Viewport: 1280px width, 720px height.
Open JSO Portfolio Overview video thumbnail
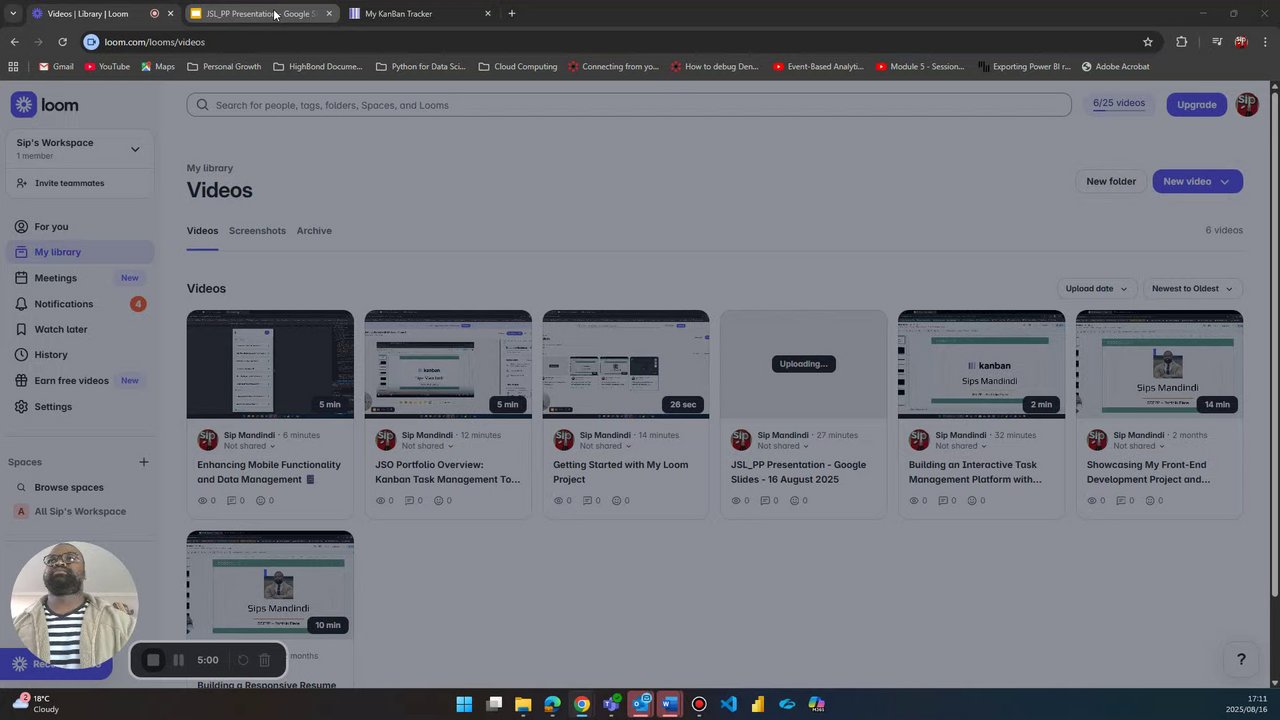[x=448, y=364]
